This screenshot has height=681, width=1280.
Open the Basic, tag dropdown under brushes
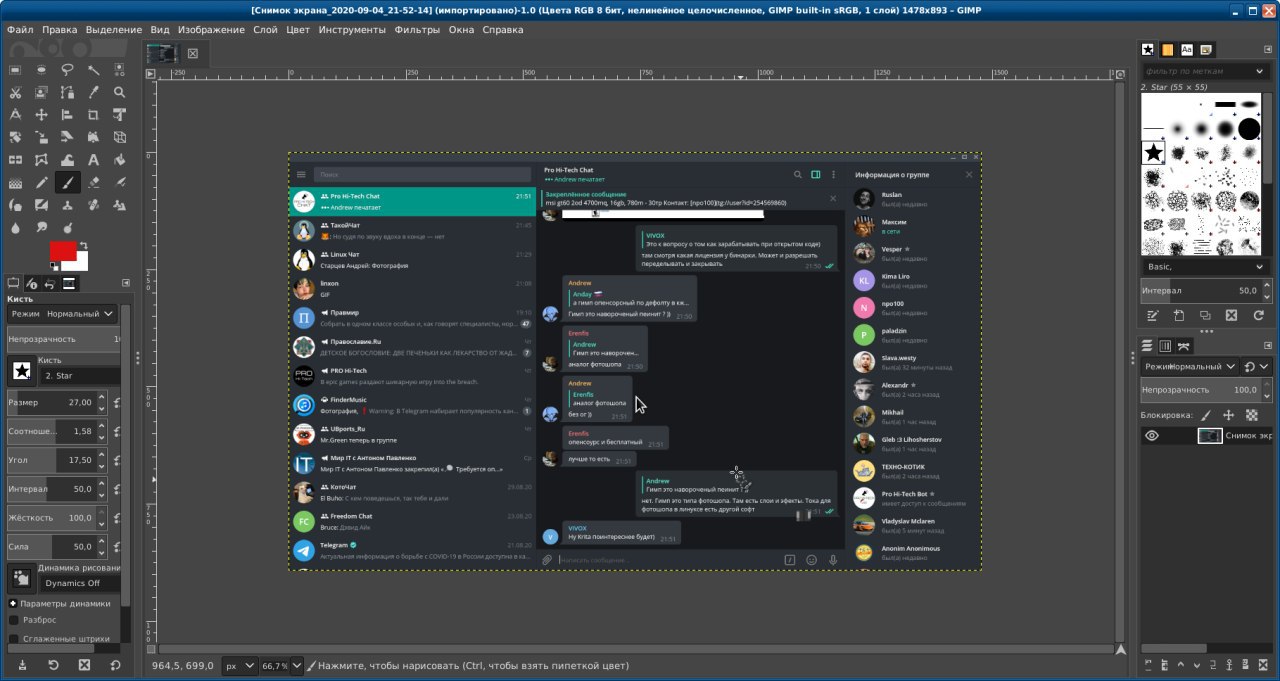coord(1205,267)
